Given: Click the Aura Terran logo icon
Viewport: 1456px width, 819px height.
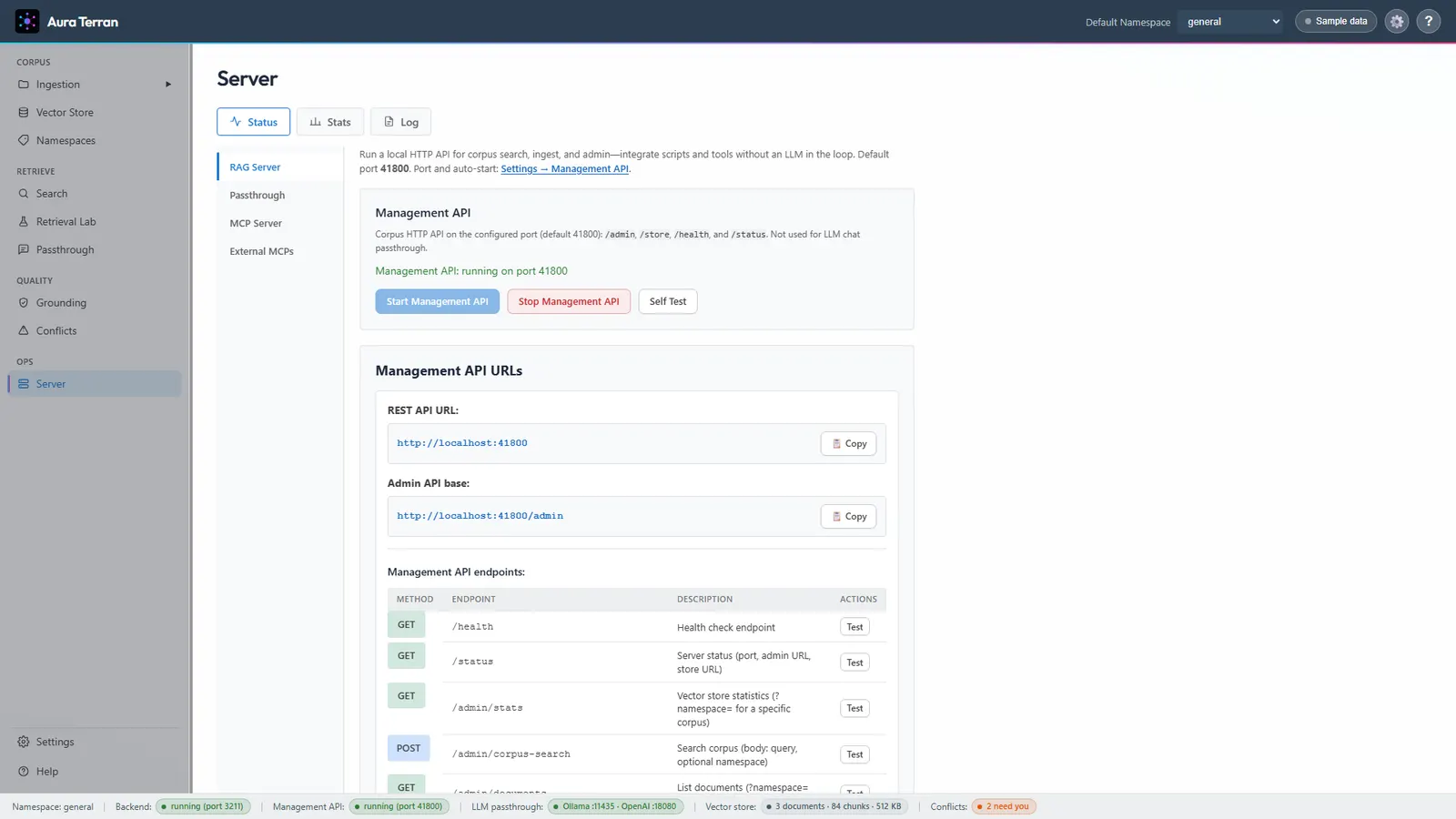Looking at the screenshot, I should (27, 21).
